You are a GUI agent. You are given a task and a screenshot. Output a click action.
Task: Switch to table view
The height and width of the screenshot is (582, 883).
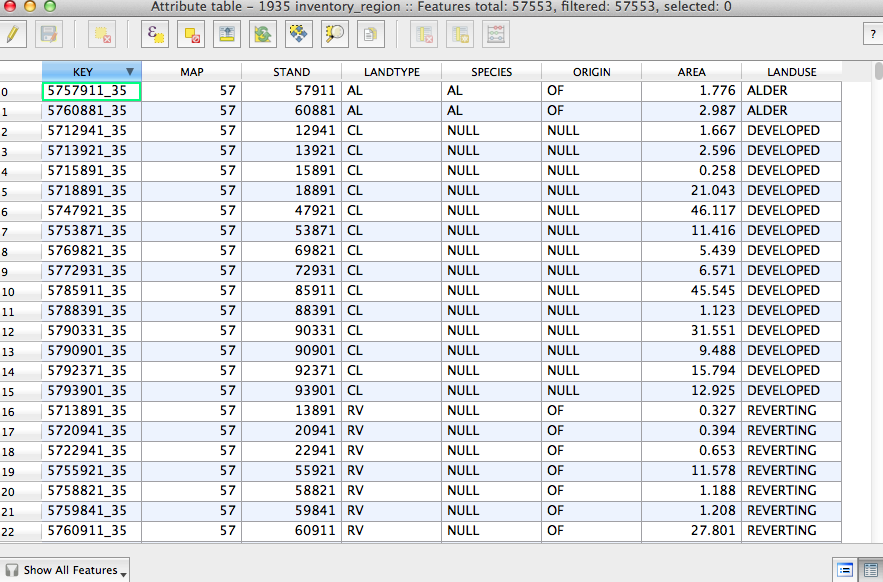pos(870,570)
